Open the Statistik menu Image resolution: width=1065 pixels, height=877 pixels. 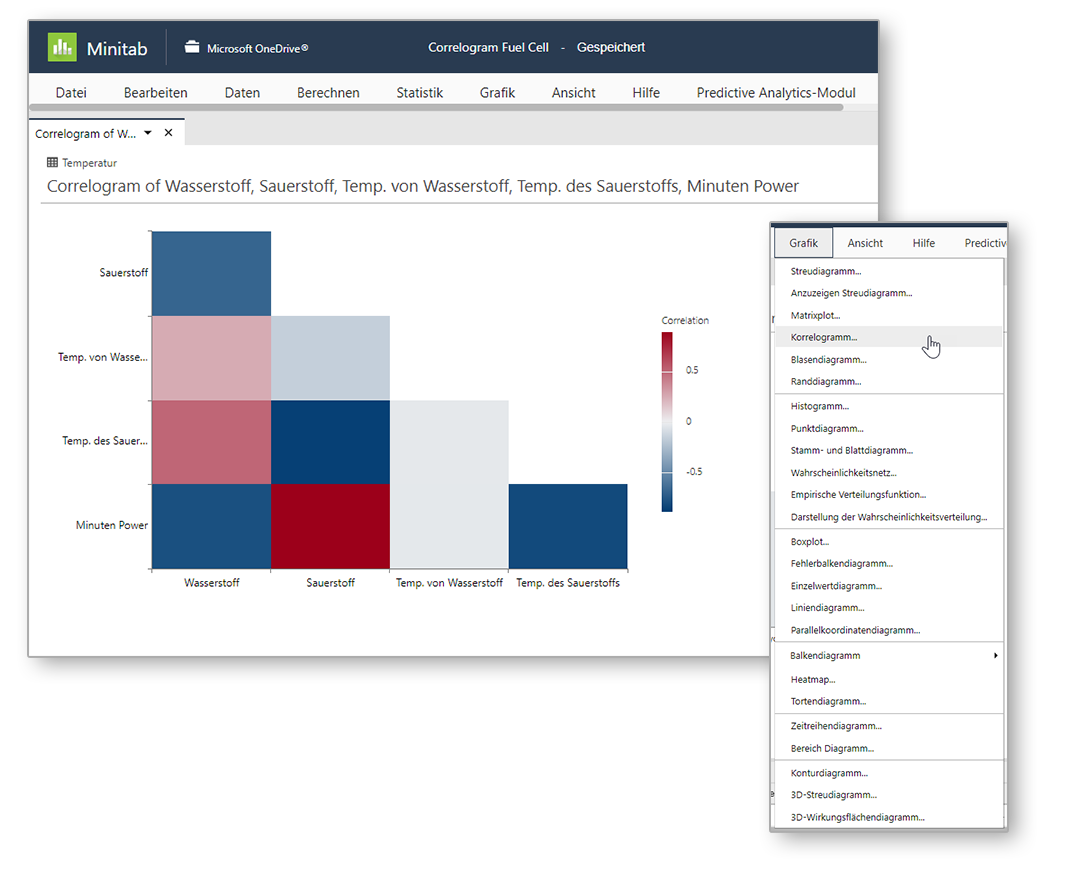tap(419, 92)
